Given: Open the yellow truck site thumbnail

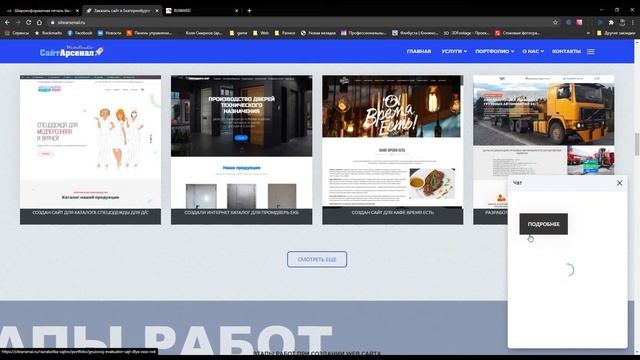Looking at the screenshot, I should (544, 126).
